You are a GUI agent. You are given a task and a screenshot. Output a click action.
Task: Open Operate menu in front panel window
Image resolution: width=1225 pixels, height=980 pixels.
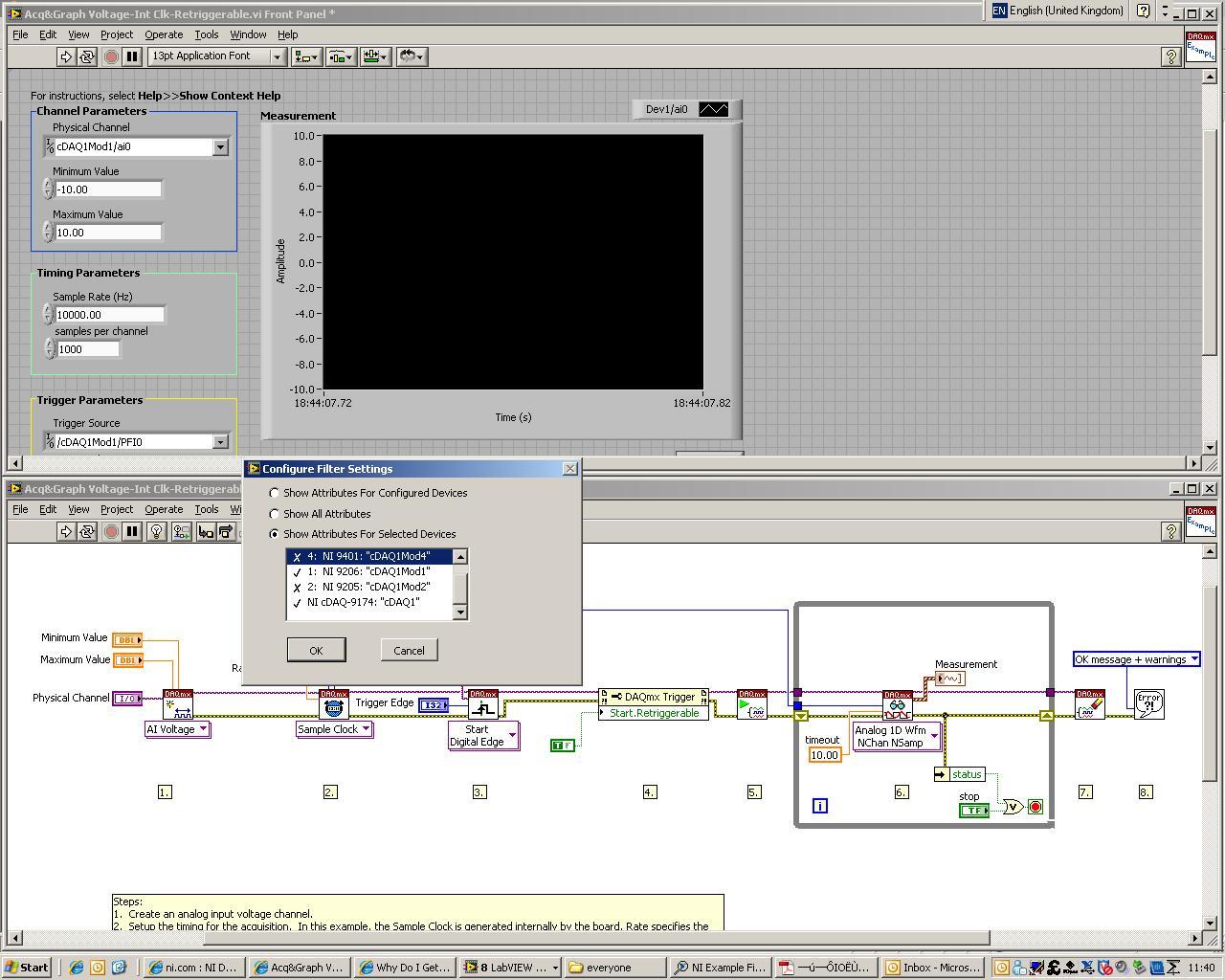click(164, 34)
